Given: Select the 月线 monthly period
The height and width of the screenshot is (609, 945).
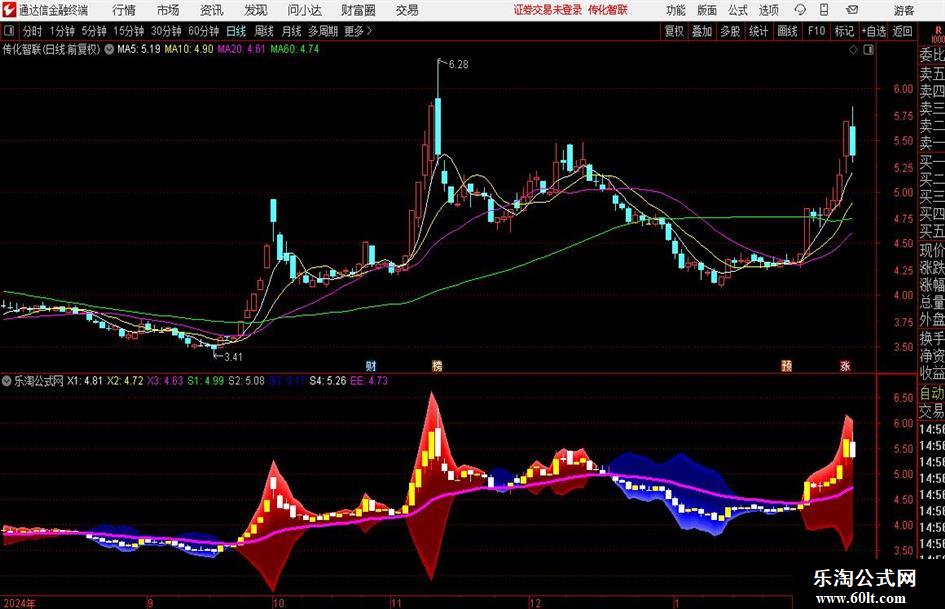Looking at the screenshot, I should 292,31.
